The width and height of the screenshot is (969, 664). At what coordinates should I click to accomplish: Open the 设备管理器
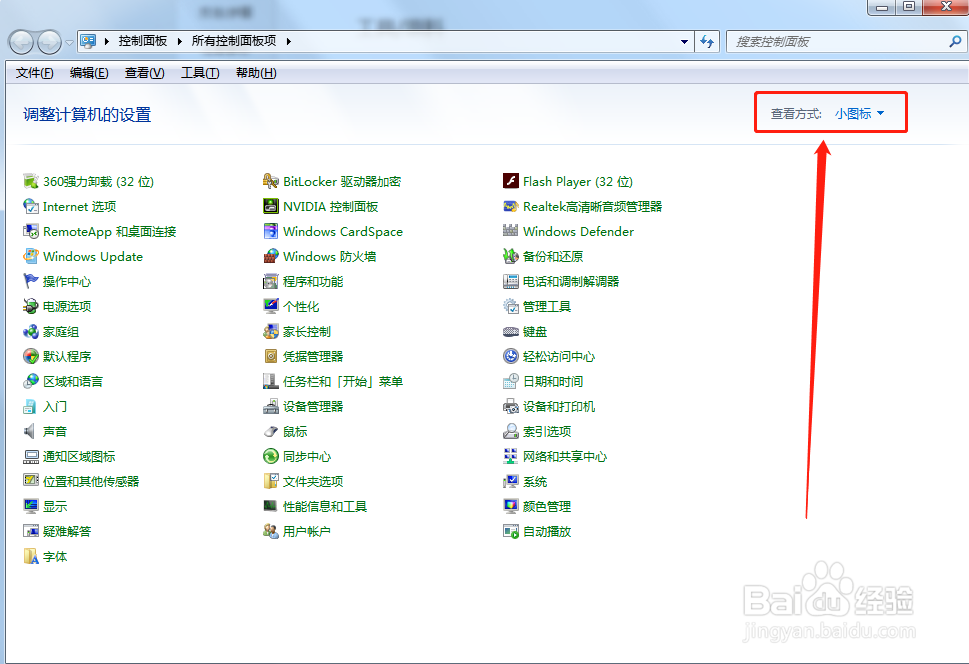(314, 406)
